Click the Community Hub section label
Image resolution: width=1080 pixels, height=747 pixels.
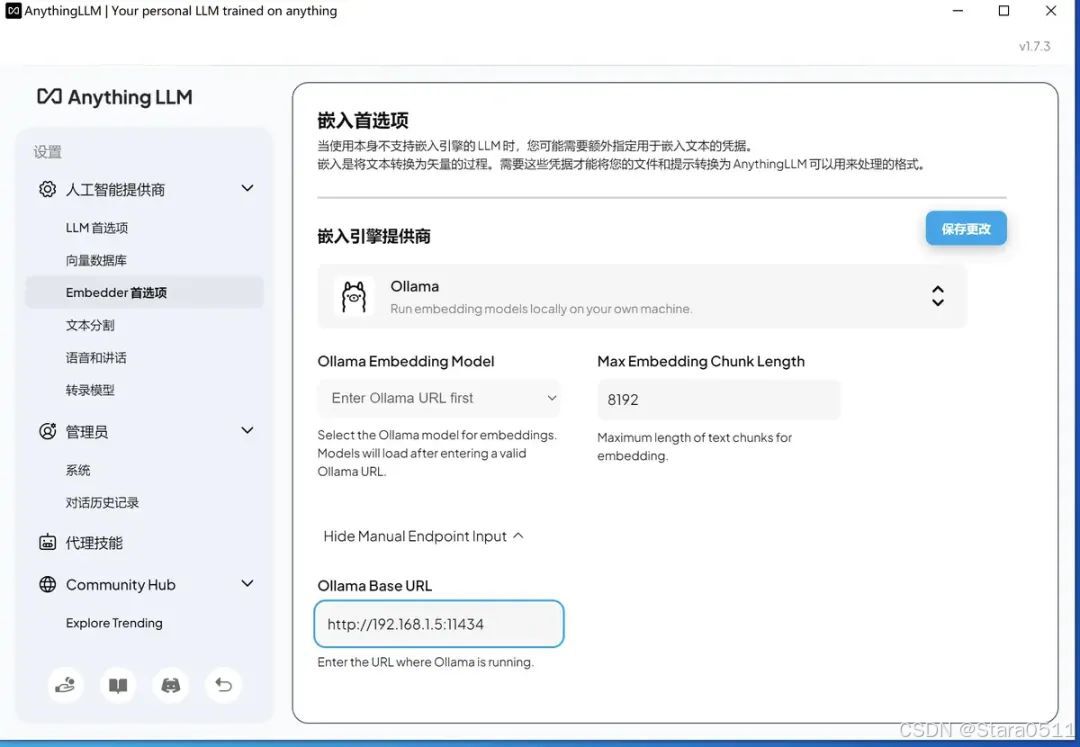(121, 585)
